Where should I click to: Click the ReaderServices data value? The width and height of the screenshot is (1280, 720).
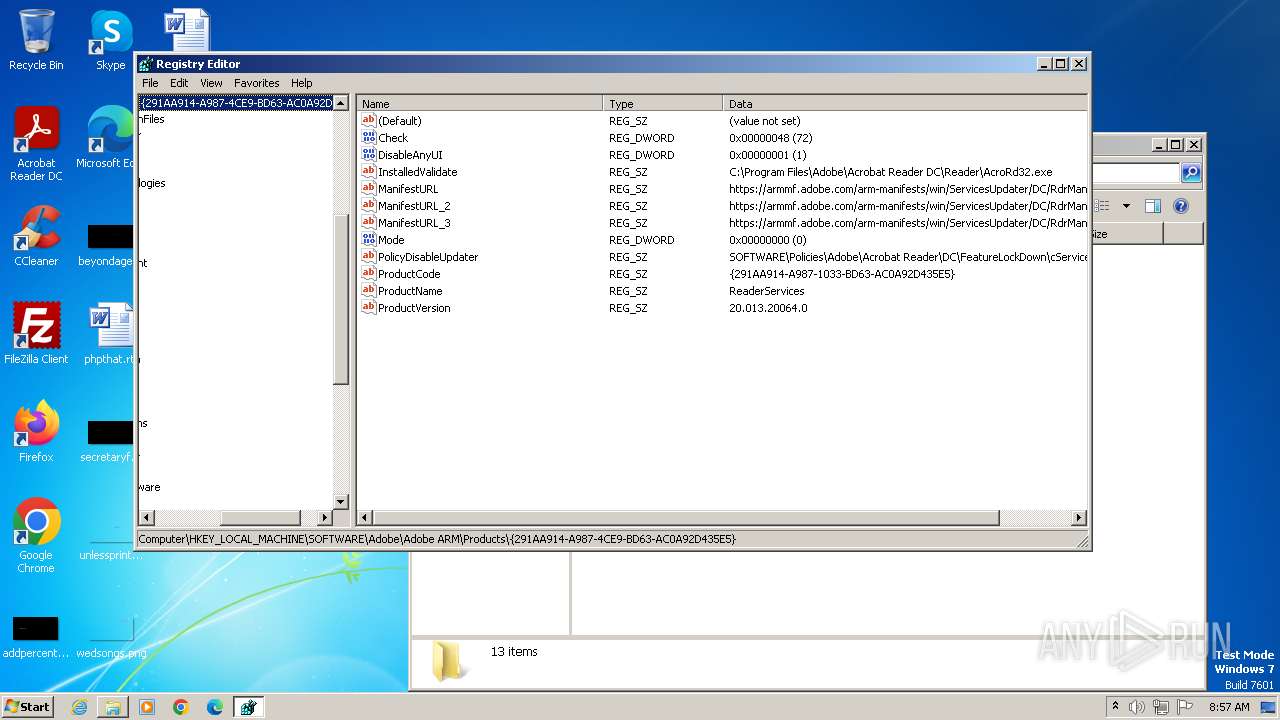766,291
